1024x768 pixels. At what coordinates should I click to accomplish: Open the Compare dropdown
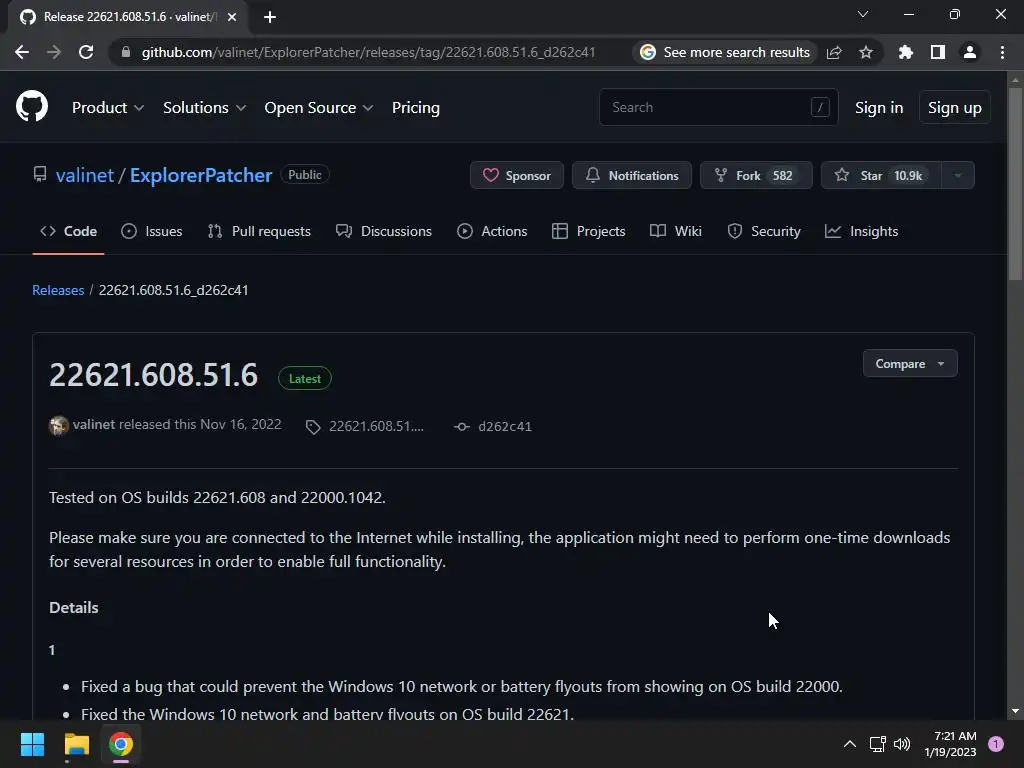click(x=910, y=364)
